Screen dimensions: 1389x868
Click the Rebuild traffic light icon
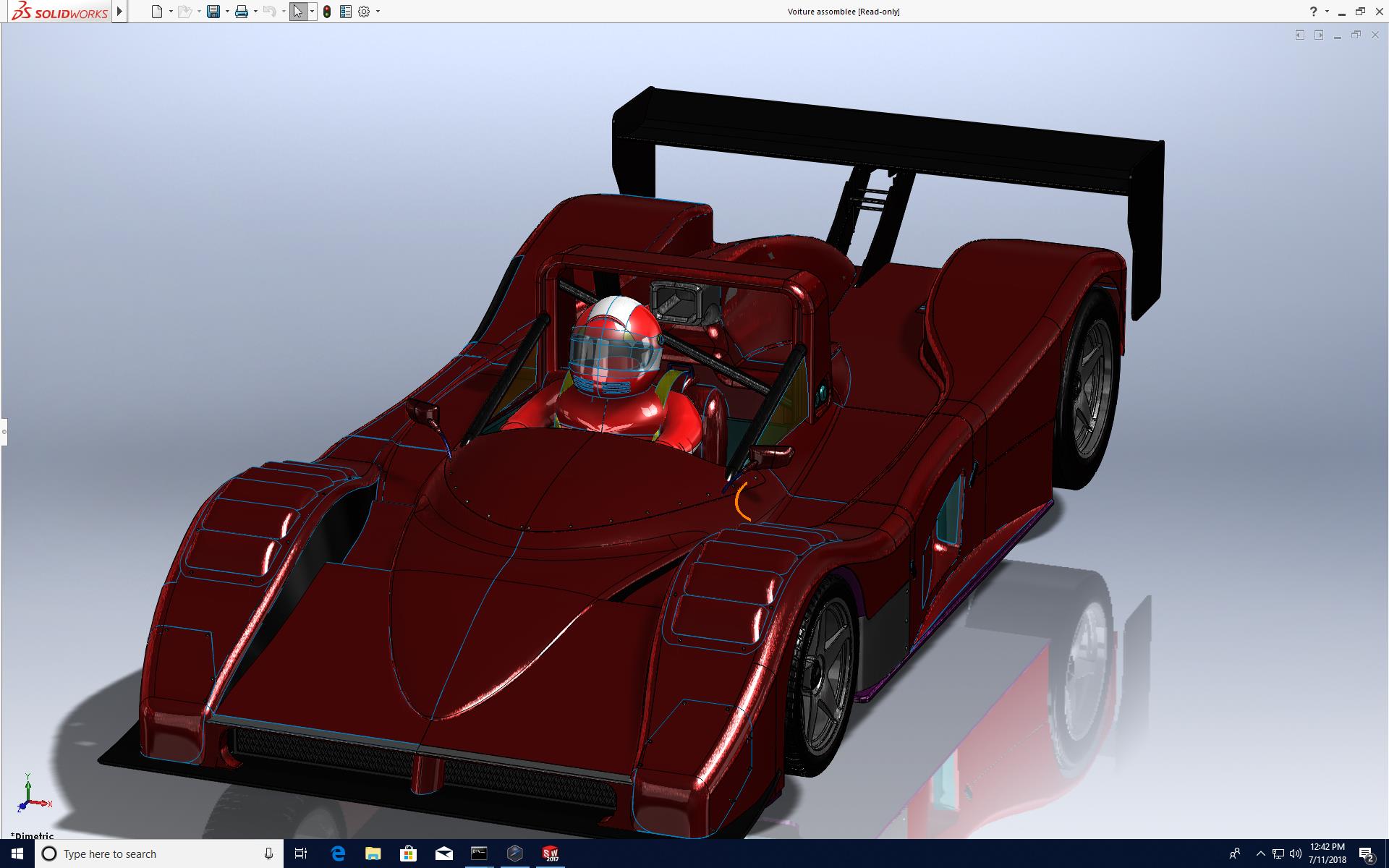click(327, 12)
